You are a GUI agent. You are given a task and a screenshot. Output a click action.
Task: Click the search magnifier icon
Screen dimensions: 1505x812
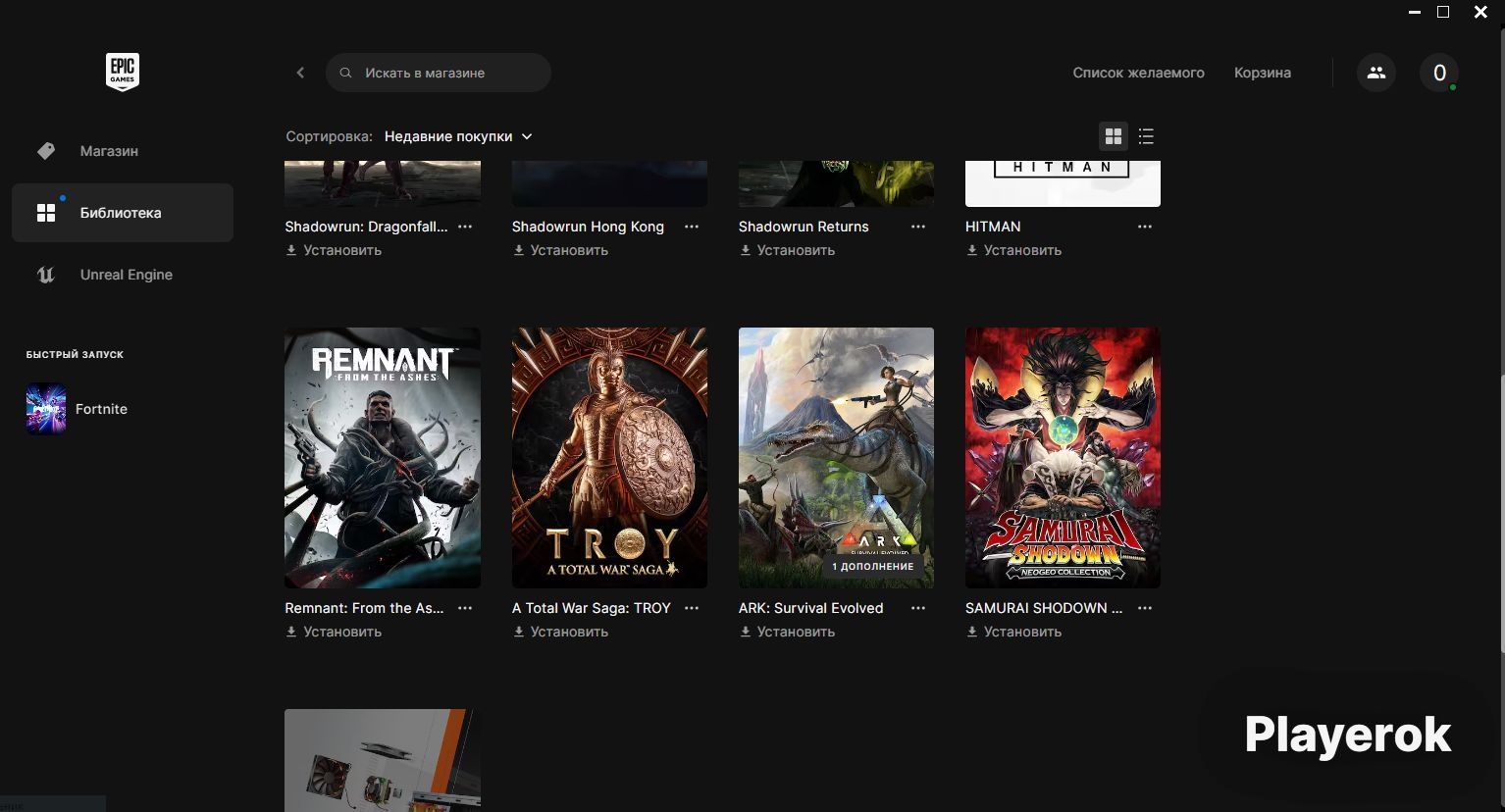point(345,73)
